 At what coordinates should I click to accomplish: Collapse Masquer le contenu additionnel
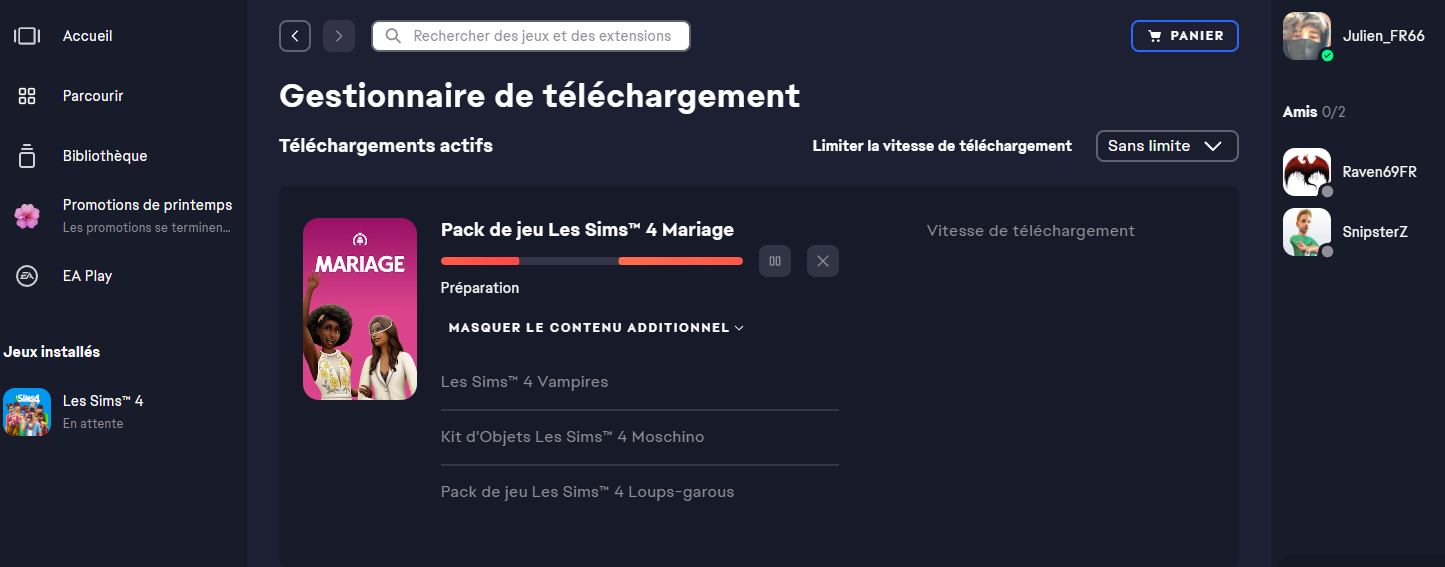coord(596,328)
